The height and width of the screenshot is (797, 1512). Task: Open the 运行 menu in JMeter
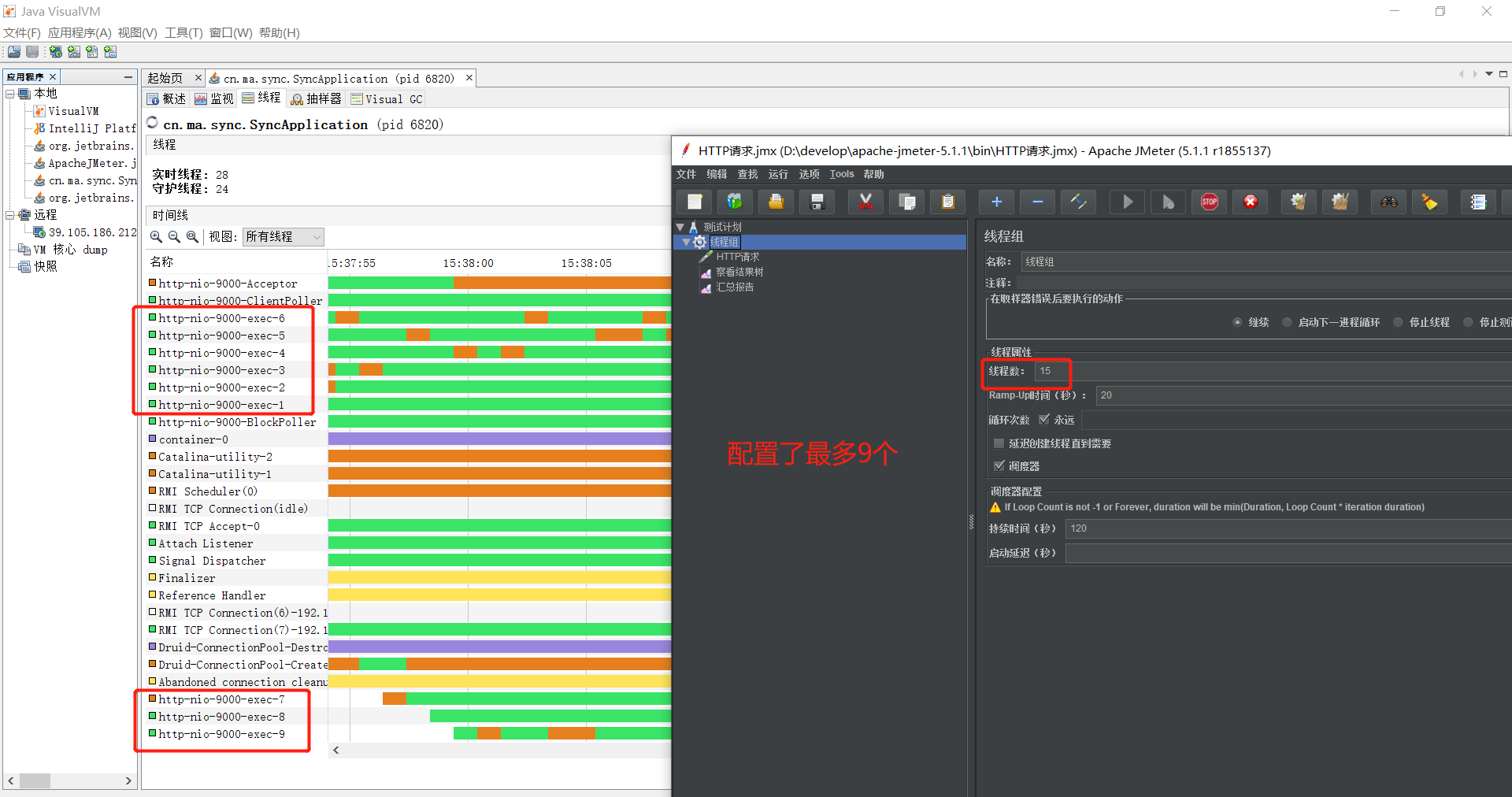pos(778,174)
